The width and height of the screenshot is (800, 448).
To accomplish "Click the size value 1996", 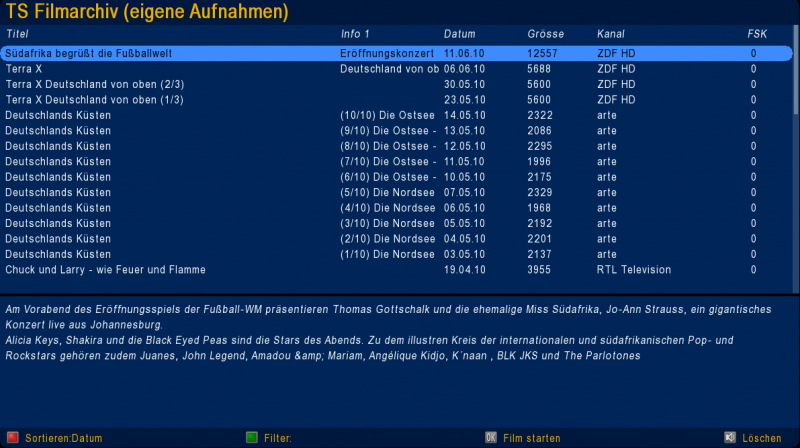I will click(x=539, y=162).
